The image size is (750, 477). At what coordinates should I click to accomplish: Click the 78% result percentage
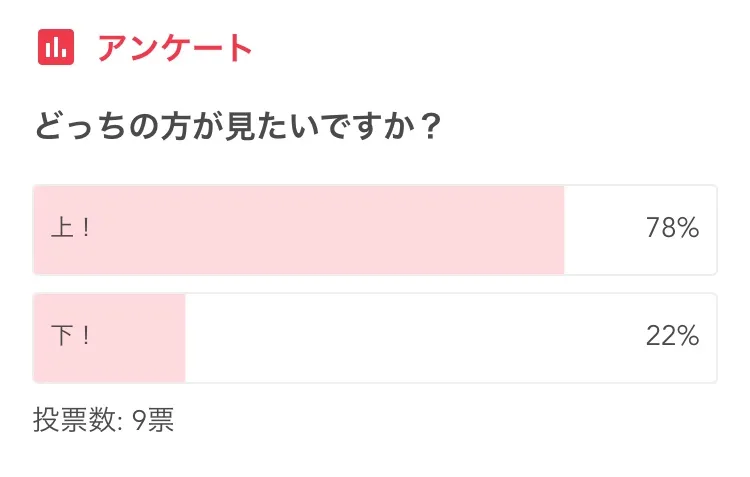672,229
